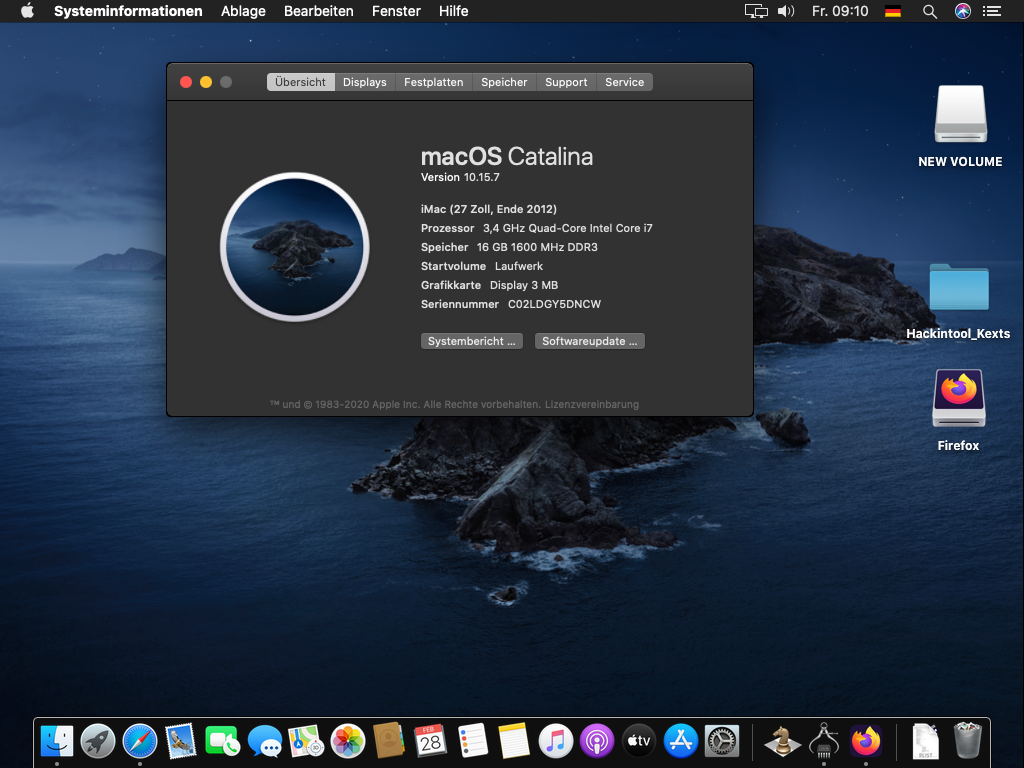Click the Siri icon in menu bar
The height and width of the screenshot is (768, 1024).
coord(962,11)
